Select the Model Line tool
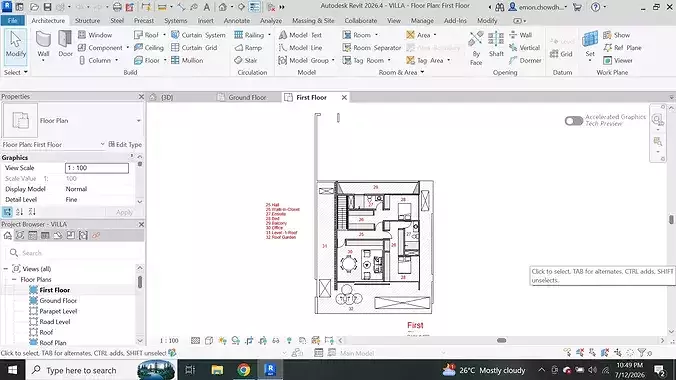Viewport: 676px width, 380px height. tap(300, 47)
